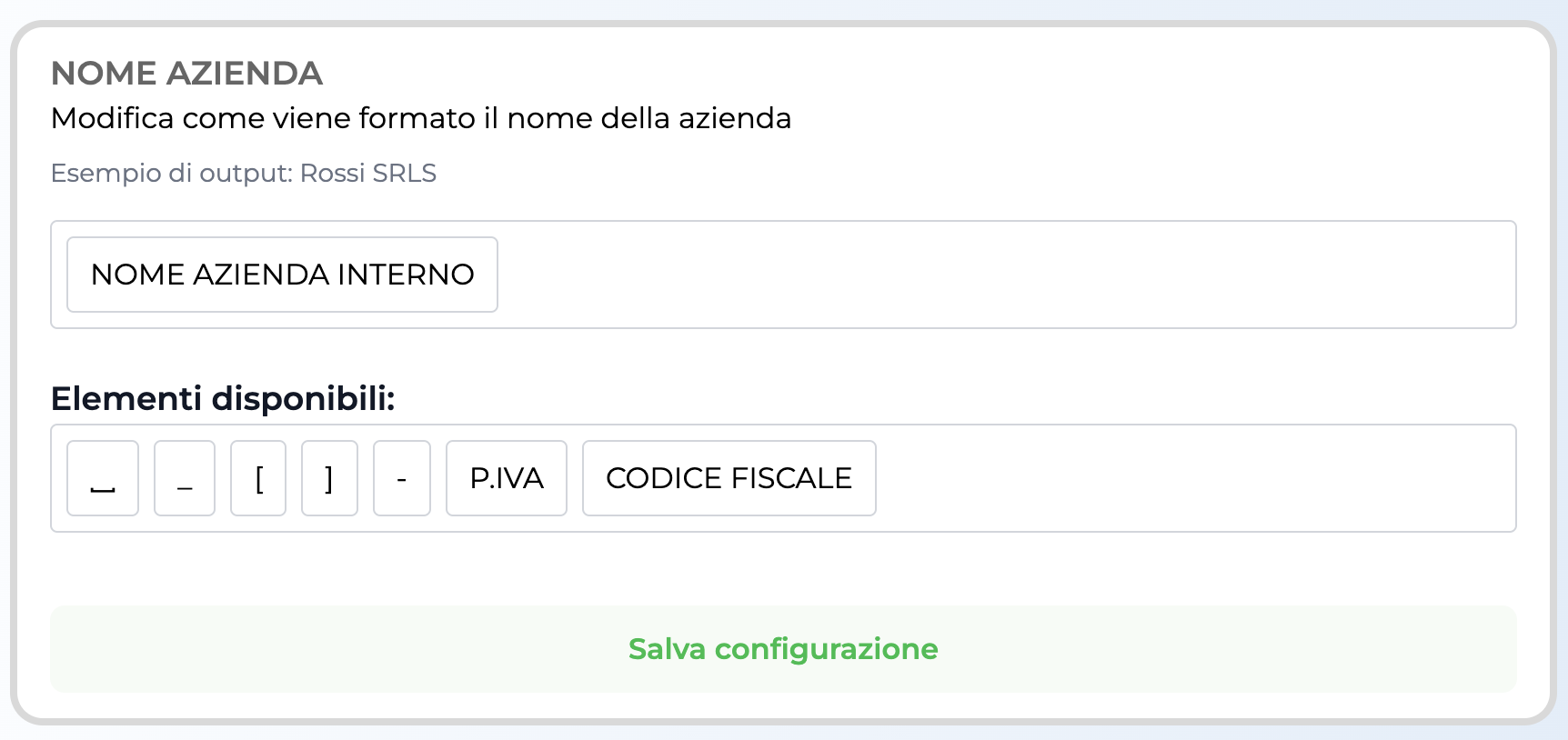Click inside the format builder area

[x=910, y=275]
